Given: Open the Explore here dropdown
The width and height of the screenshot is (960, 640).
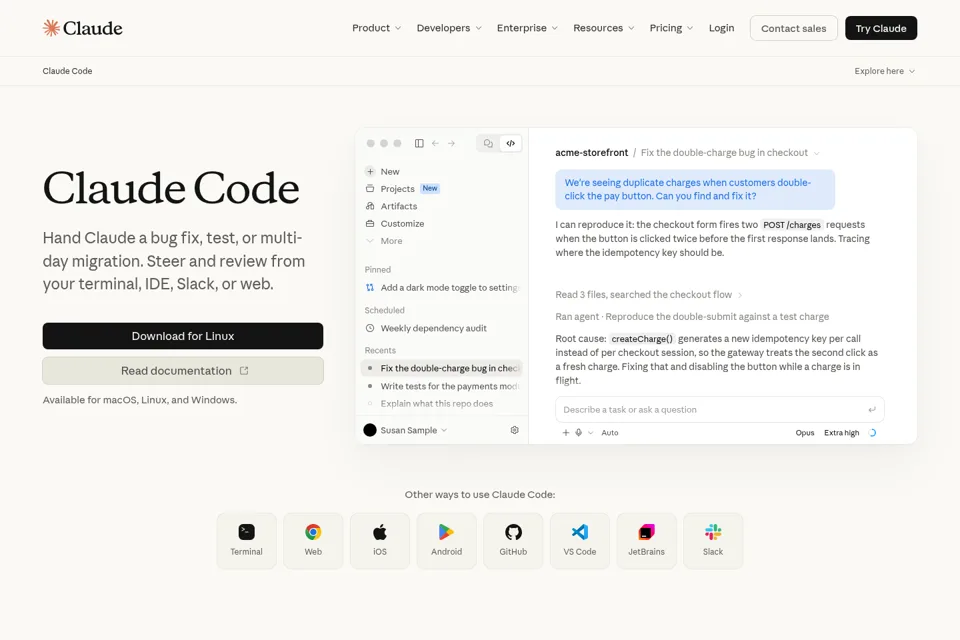Looking at the screenshot, I should (x=885, y=71).
